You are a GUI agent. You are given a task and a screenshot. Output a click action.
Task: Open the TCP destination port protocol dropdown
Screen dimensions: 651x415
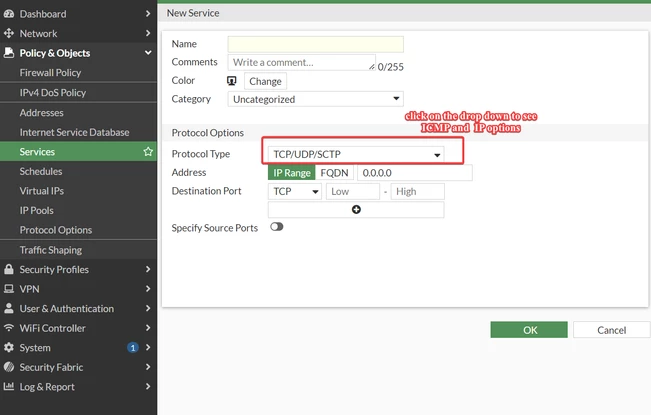coord(295,191)
